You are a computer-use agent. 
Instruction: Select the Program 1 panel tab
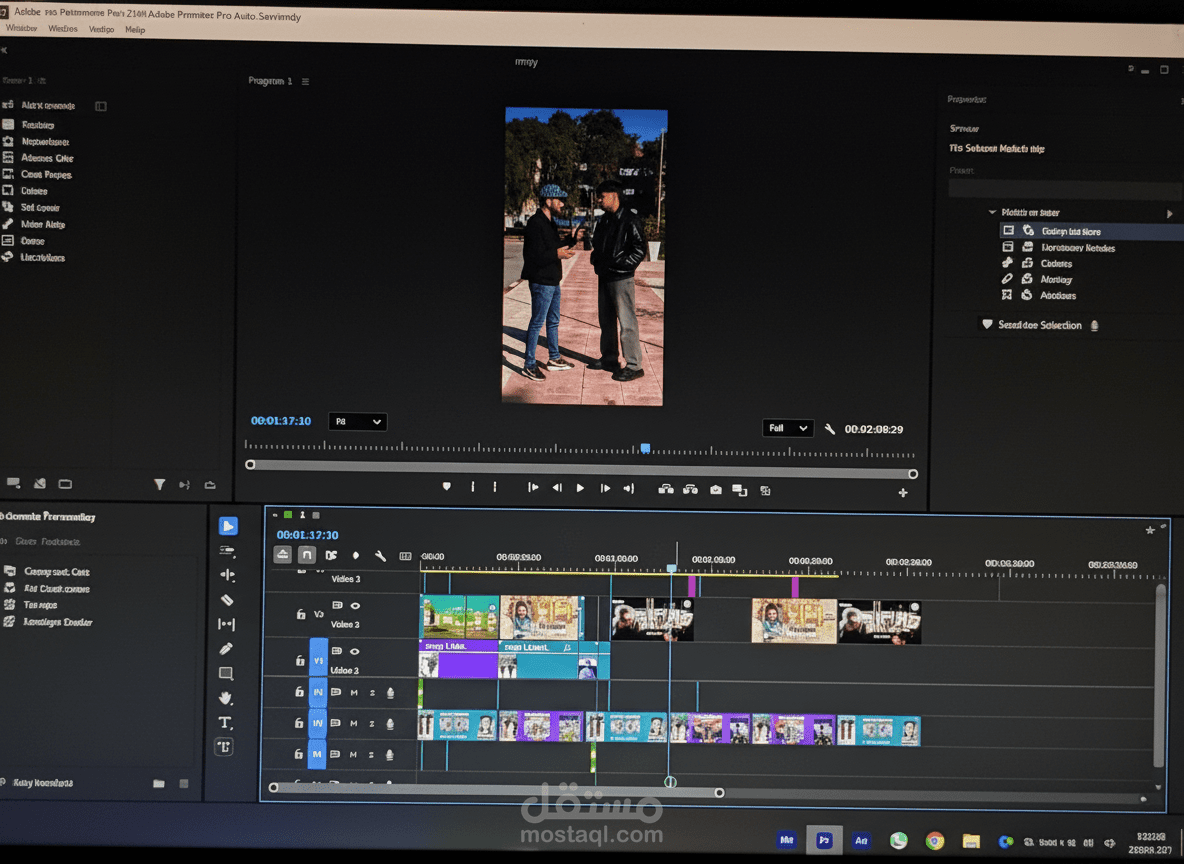click(x=270, y=81)
